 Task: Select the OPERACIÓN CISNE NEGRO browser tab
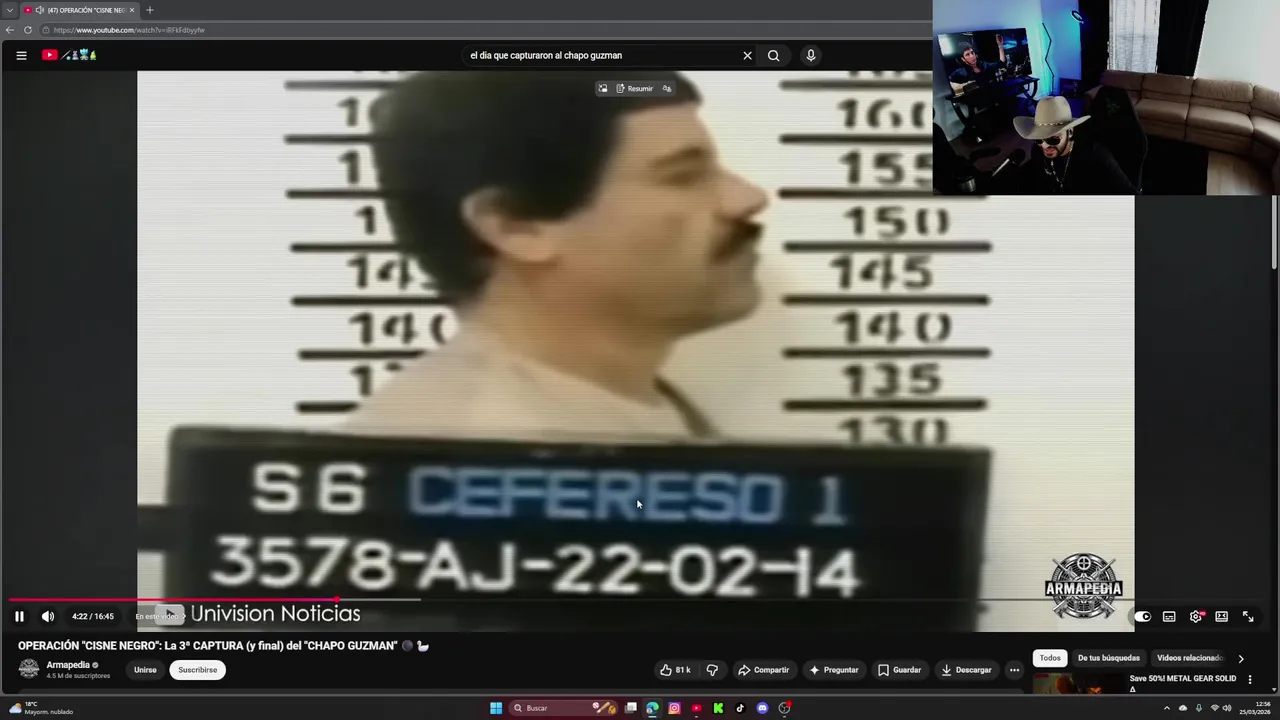click(x=78, y=10)
